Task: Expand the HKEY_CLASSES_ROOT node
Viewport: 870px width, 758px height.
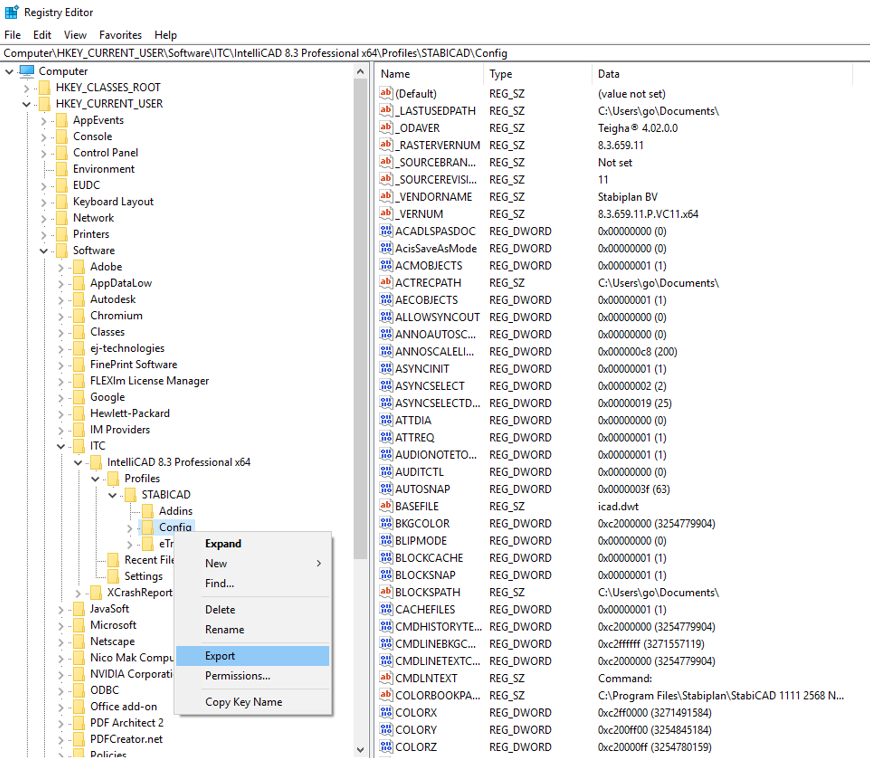Action: [x=26, y=88]
